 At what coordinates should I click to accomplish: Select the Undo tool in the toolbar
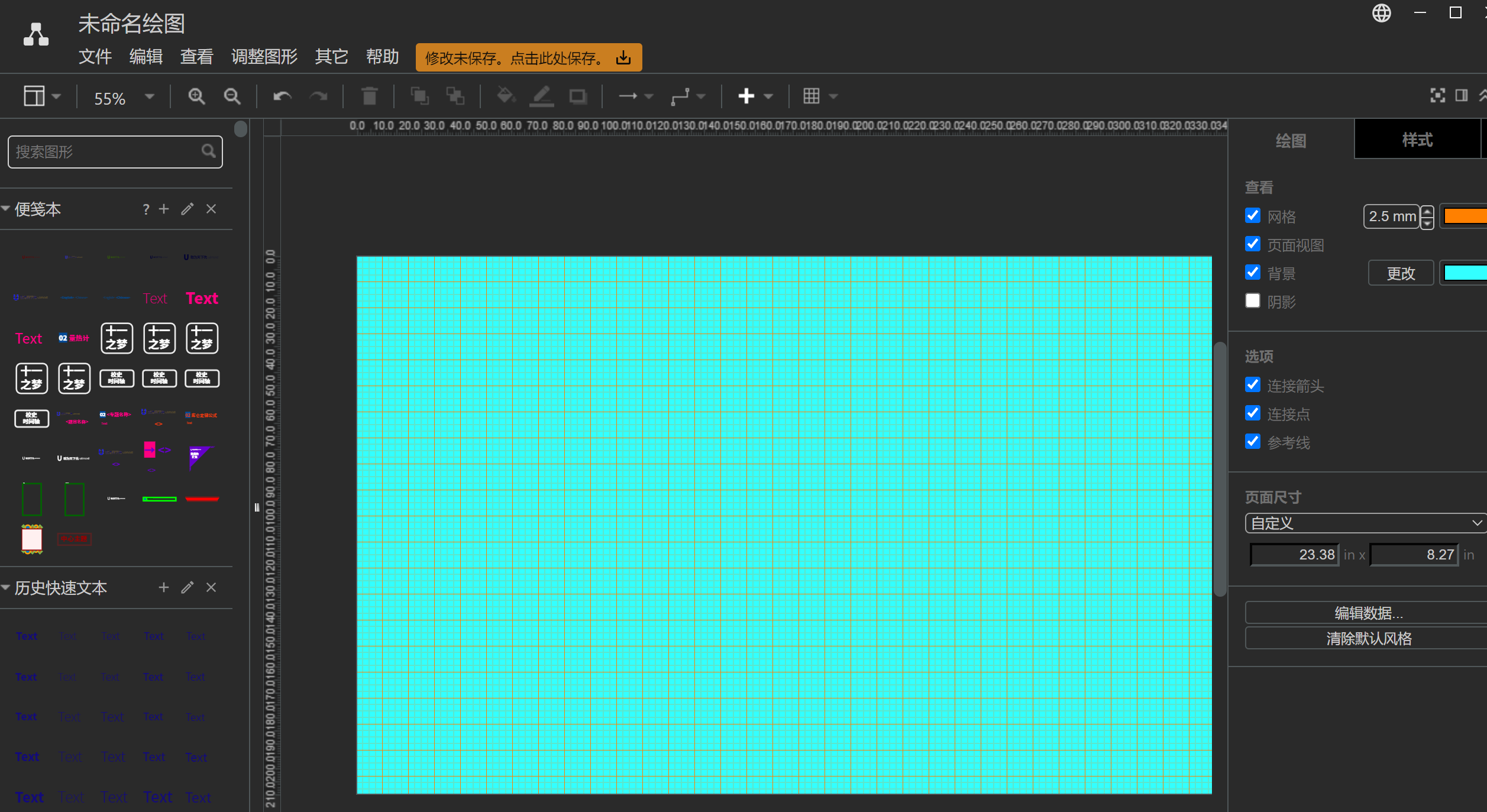[282, 96]
